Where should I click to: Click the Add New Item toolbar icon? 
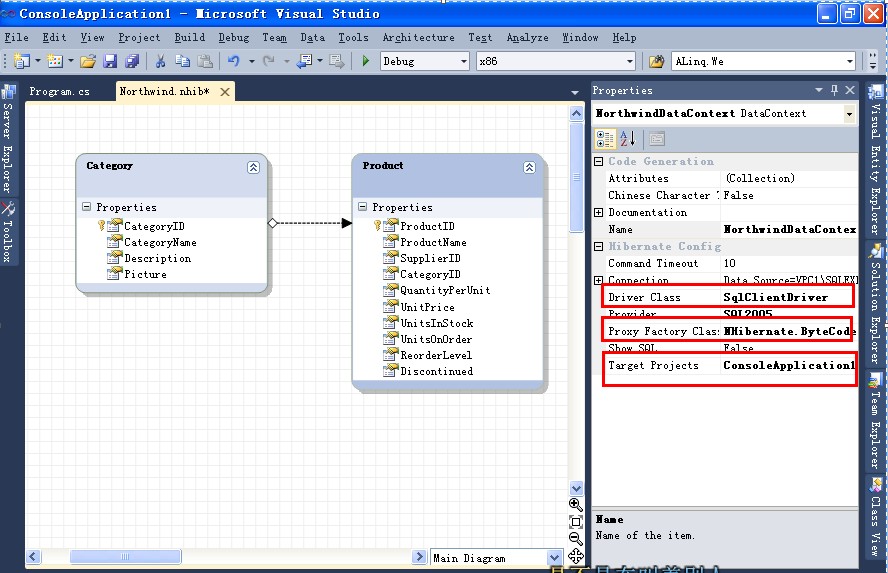[x=55, y=61]
